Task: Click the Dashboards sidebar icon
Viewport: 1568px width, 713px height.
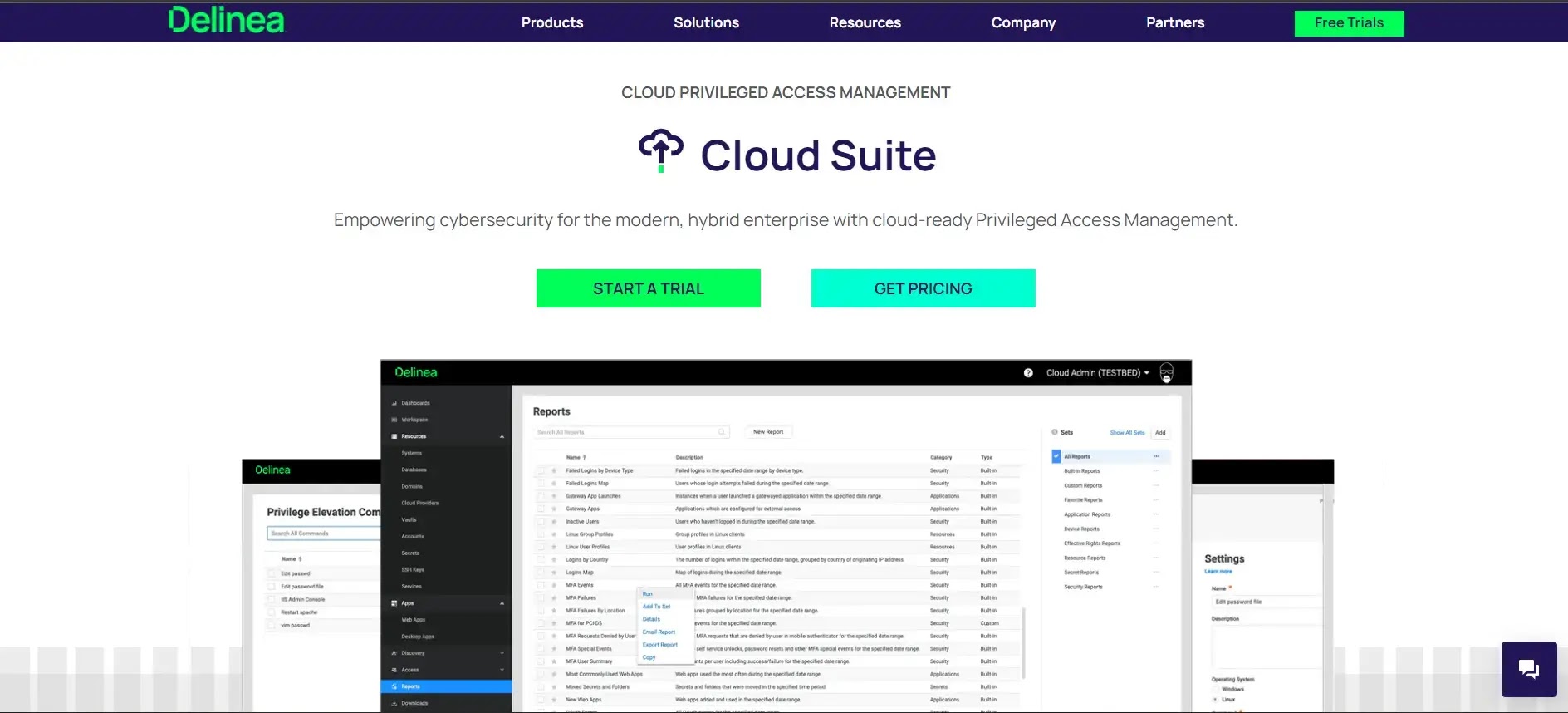Action: [x=394, y=403]
